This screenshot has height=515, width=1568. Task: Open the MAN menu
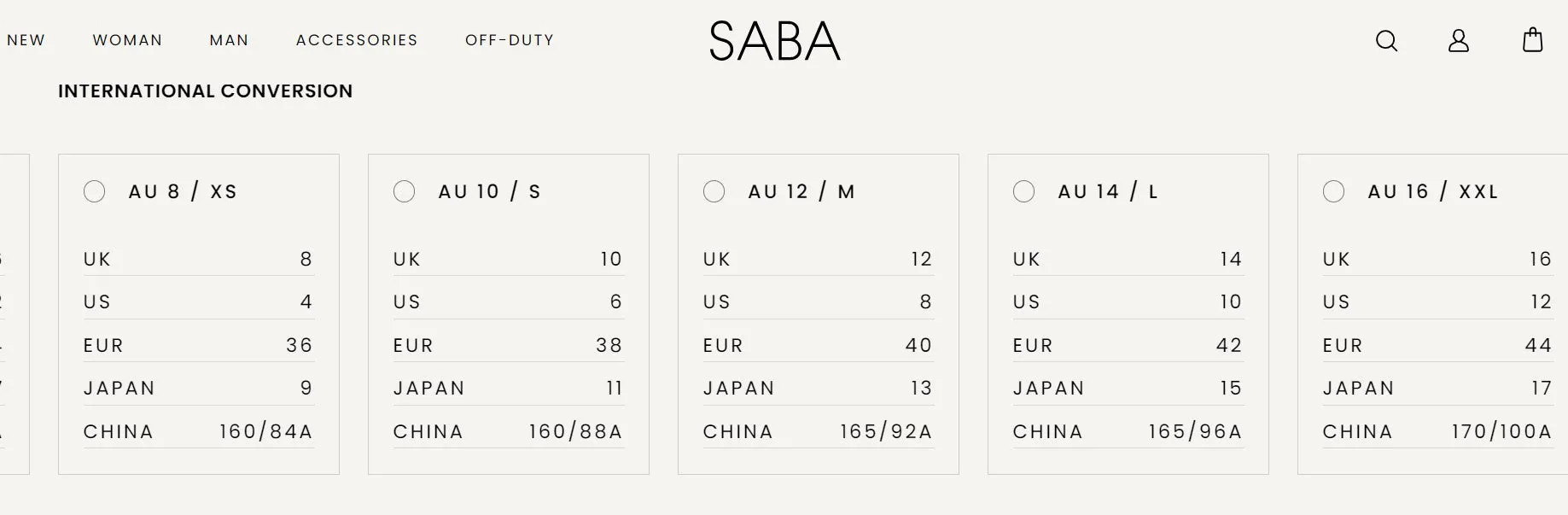tap(229, 40)
